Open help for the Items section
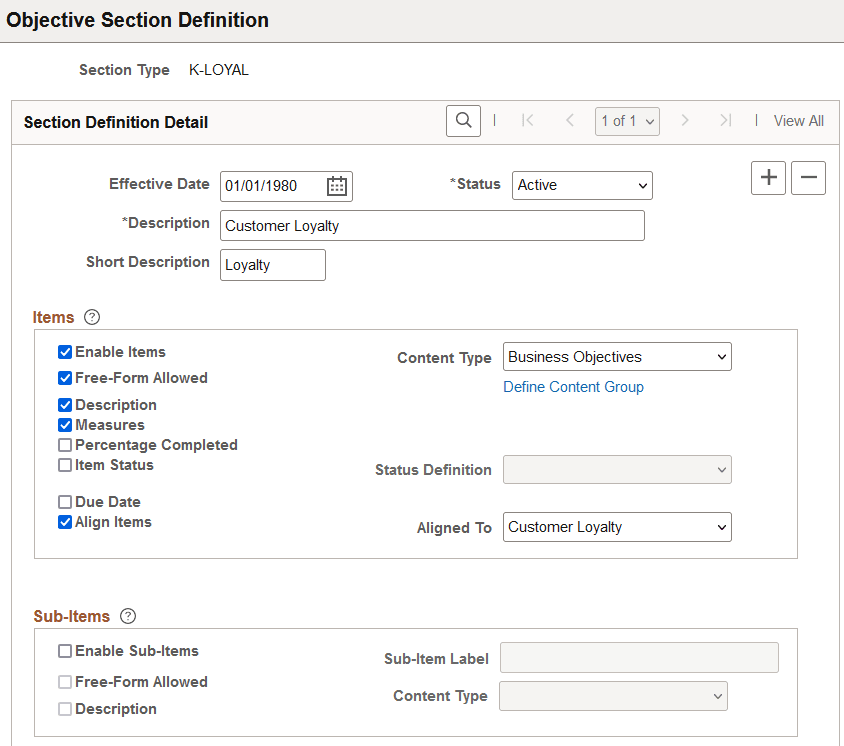Viewport: 844px width, 746px height. (91, 317)
